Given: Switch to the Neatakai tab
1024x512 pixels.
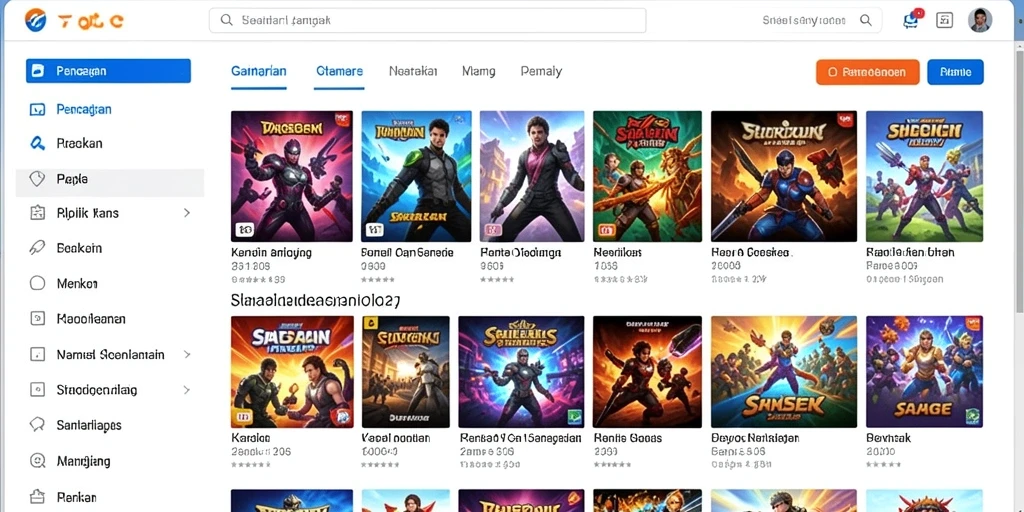Looking at the screenshot, I should 413,71.
